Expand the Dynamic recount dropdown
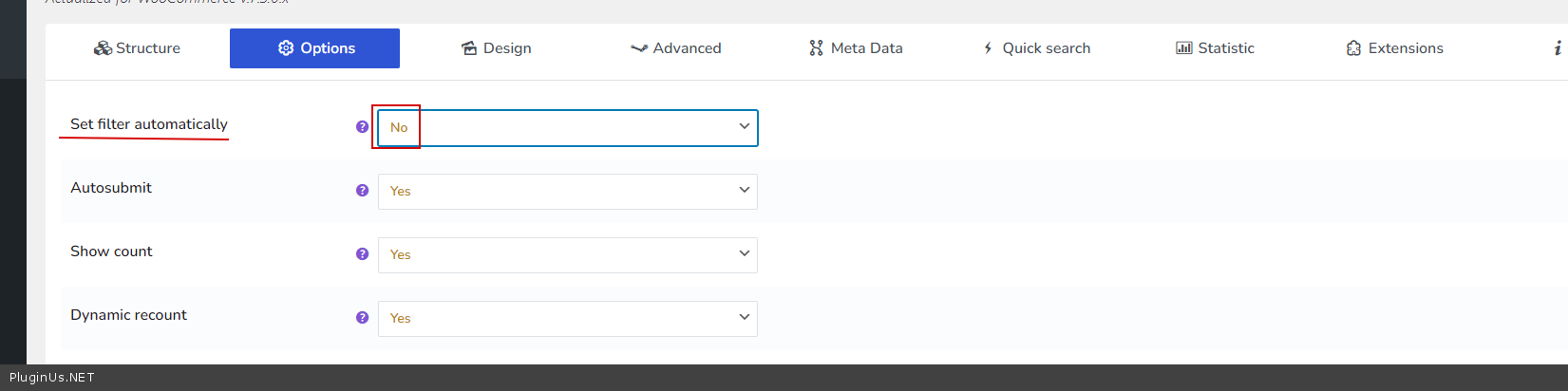The image size is (1568, 391). (x=568, y=318)
